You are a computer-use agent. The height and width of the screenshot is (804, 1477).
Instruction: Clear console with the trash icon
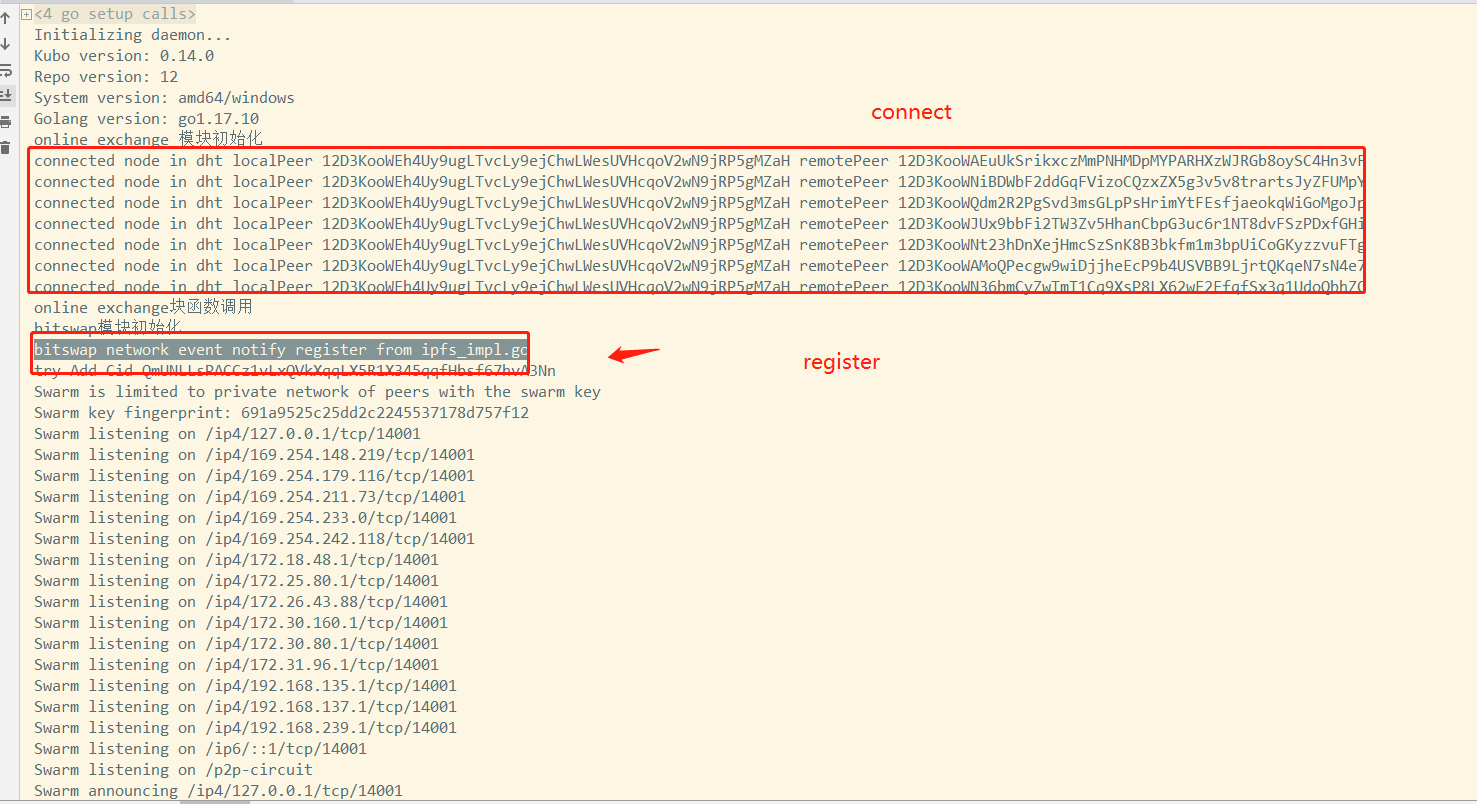point(5,148)
